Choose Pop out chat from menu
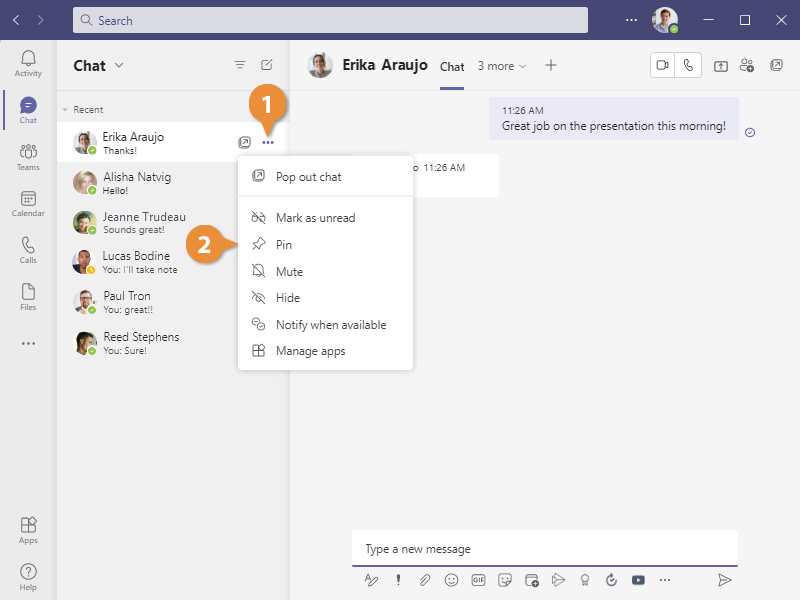Screen dimensions: 800x600 click(x=326, y=177)
